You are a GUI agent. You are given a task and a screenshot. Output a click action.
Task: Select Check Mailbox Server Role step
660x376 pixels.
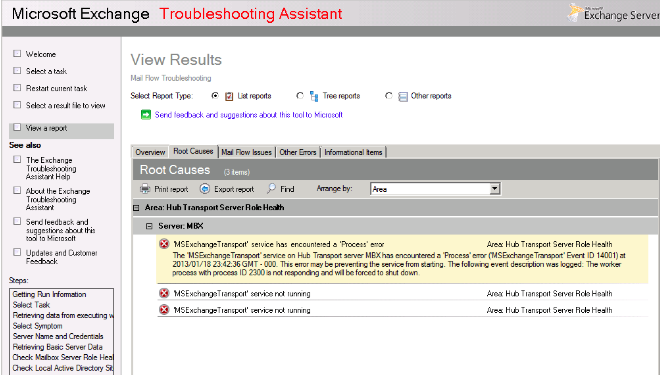[x=63, y=357]
